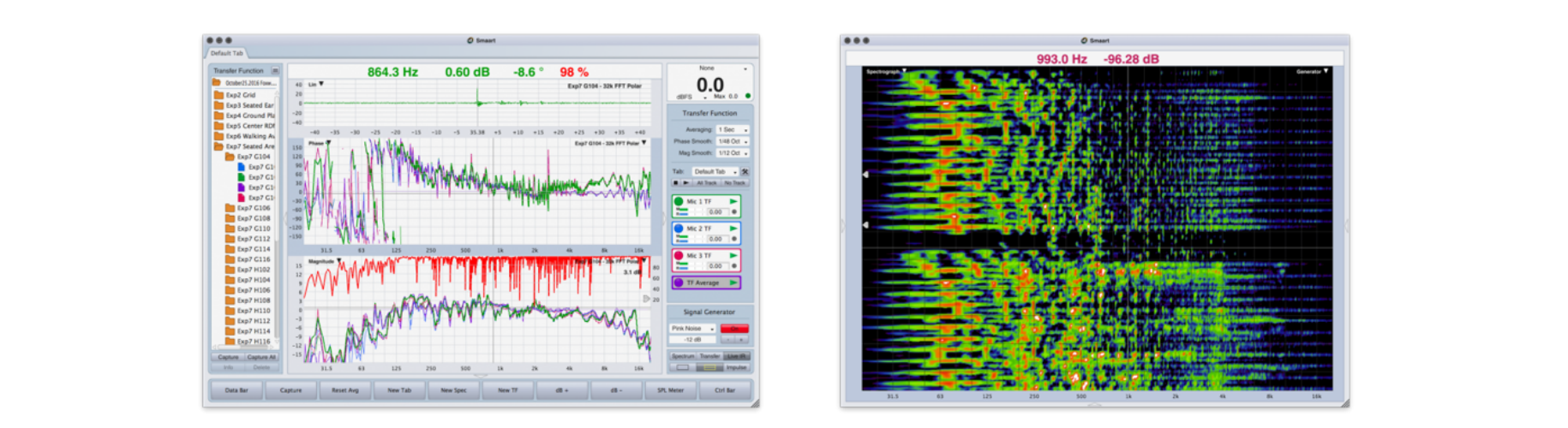Screen dimensions: 1568x428
Task: Click the upper white marker on spectrograph left edge
Action: coord(865,175)
